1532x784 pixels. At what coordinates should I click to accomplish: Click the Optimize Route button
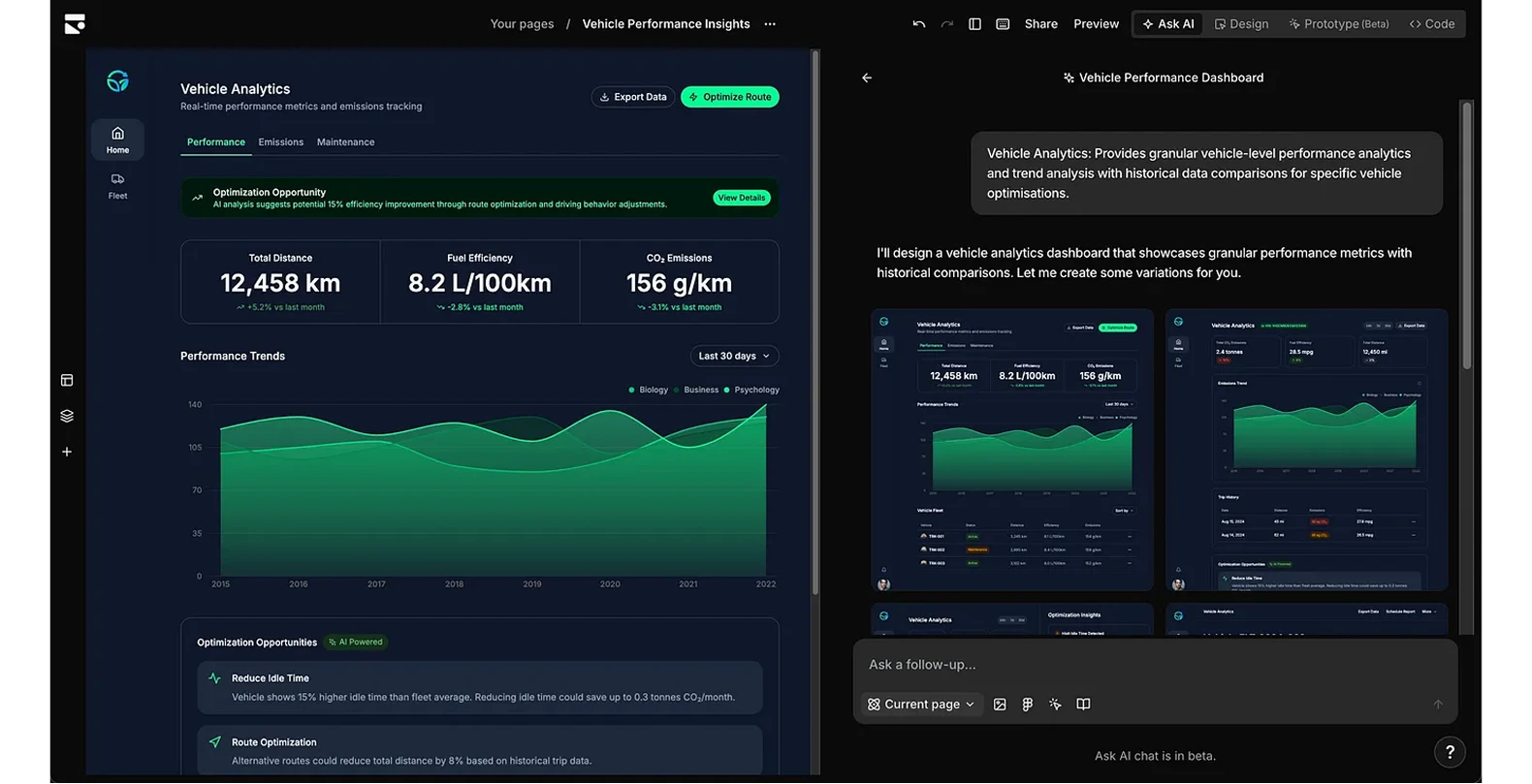click(x=730, y=97)
